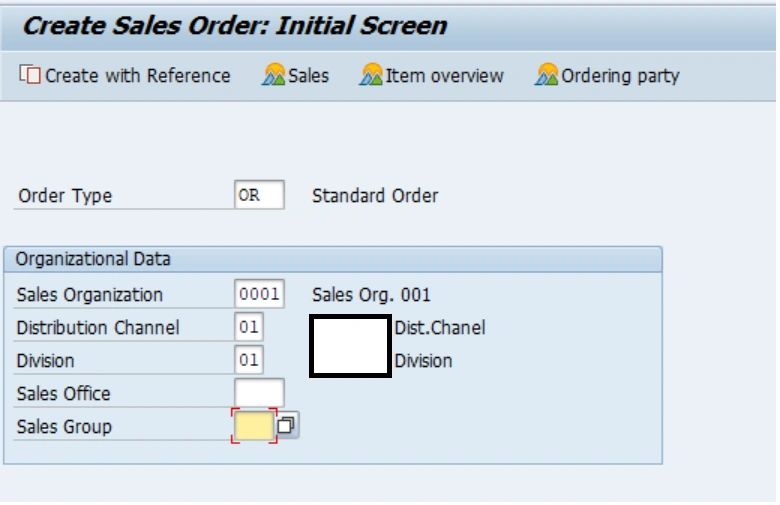Click the Division input field with 01
The width and height of the screenshot is (780, 505).
(x=249, y=360)
